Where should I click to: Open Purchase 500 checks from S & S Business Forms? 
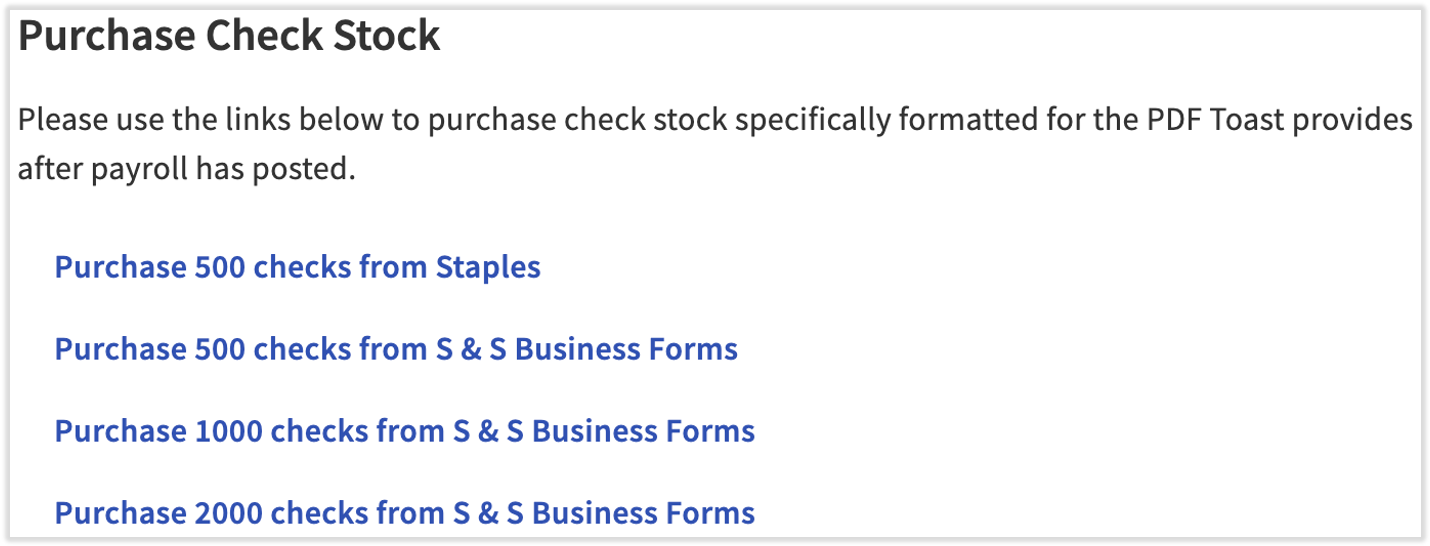click(396, 349)
